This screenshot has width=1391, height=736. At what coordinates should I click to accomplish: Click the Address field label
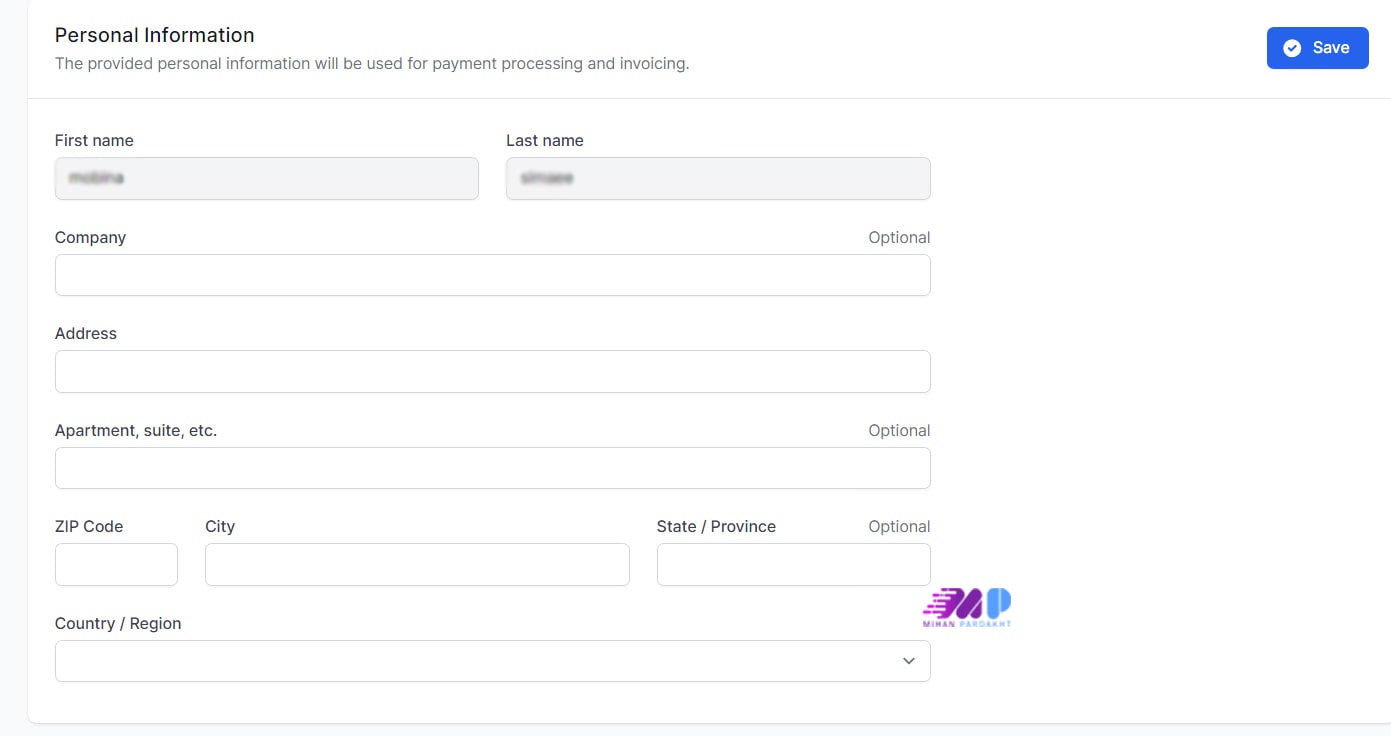click(x=86, y=333)
